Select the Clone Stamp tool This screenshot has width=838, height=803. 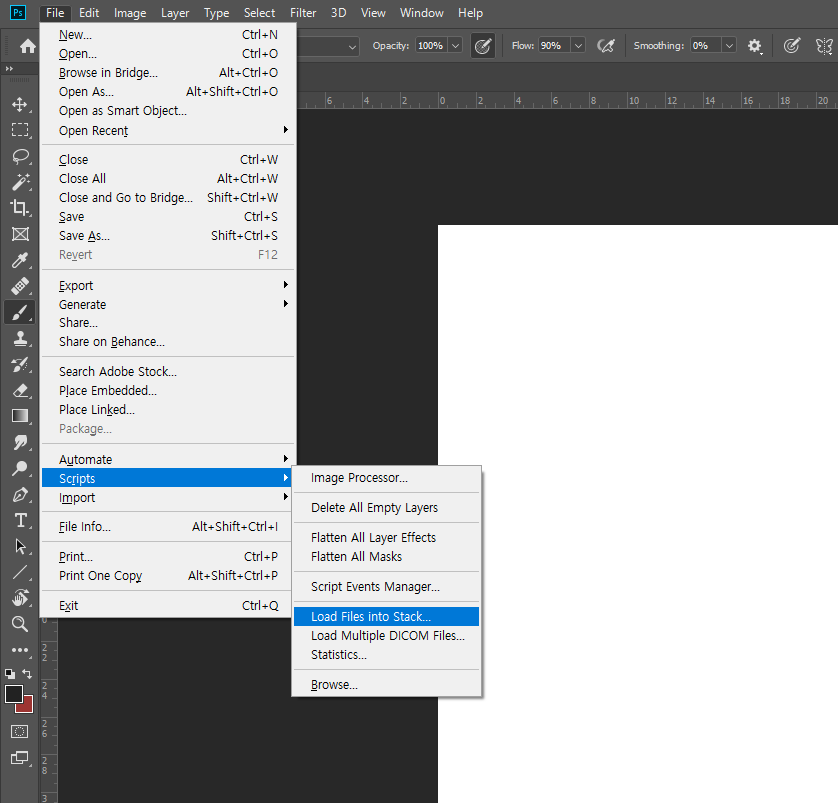pyautogui.click(x=20, y=338)
